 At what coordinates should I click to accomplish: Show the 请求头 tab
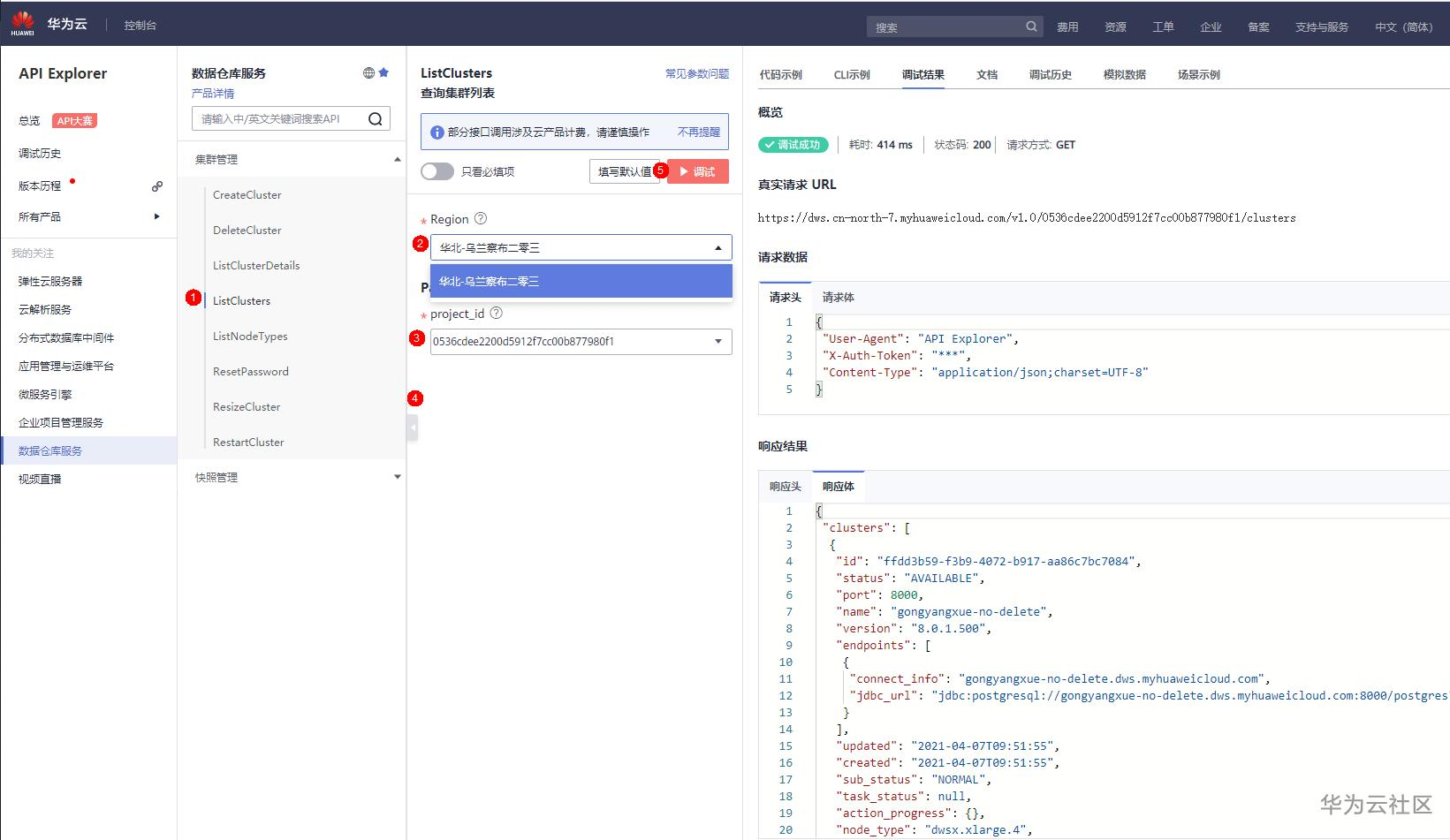786,298
